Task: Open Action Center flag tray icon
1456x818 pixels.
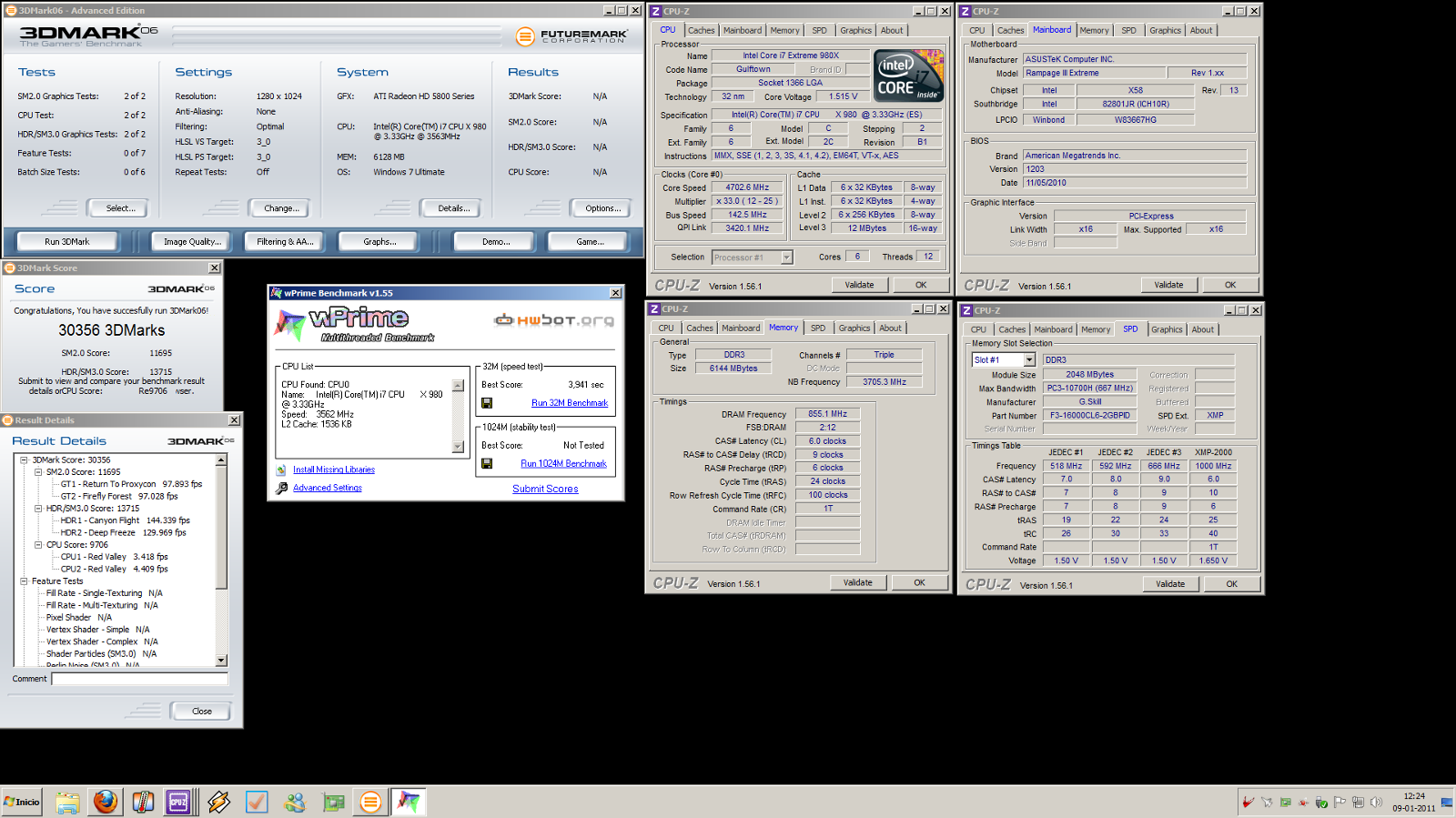Action: point(1340,803)
